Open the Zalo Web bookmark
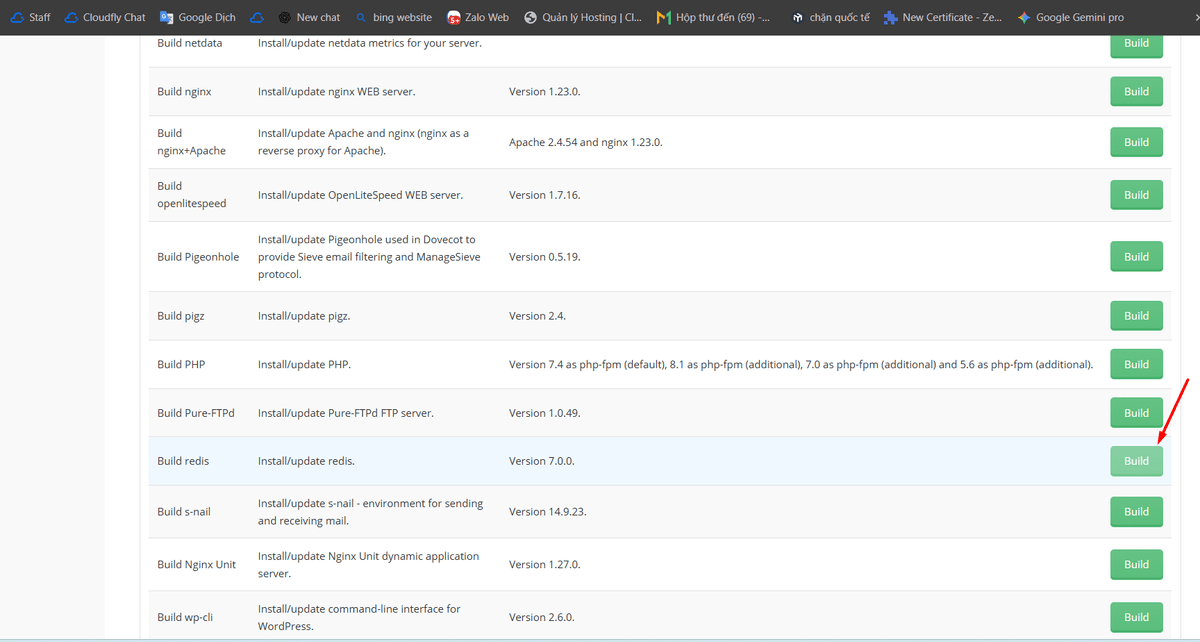The width and height of the screenshot is (1200, 642). pos(478,17)
